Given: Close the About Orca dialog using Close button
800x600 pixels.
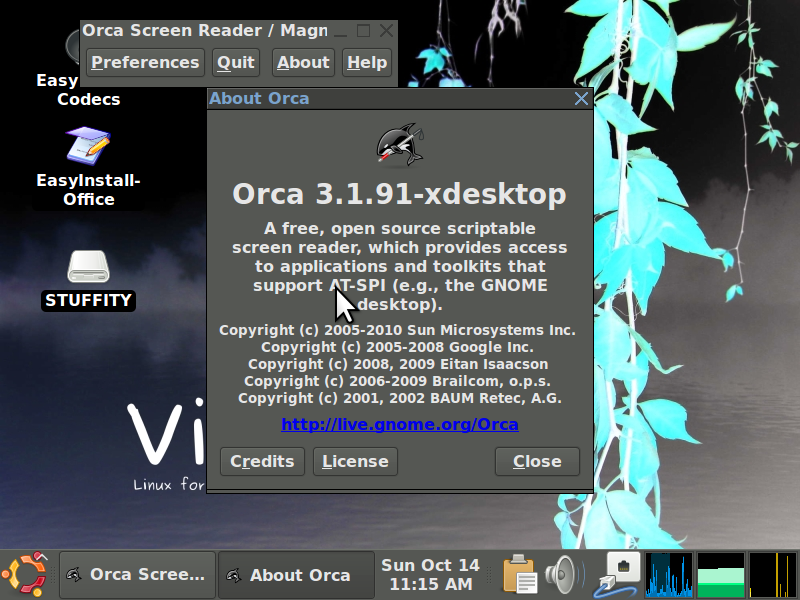Looking at the screenshot, I should pos(537,461).
